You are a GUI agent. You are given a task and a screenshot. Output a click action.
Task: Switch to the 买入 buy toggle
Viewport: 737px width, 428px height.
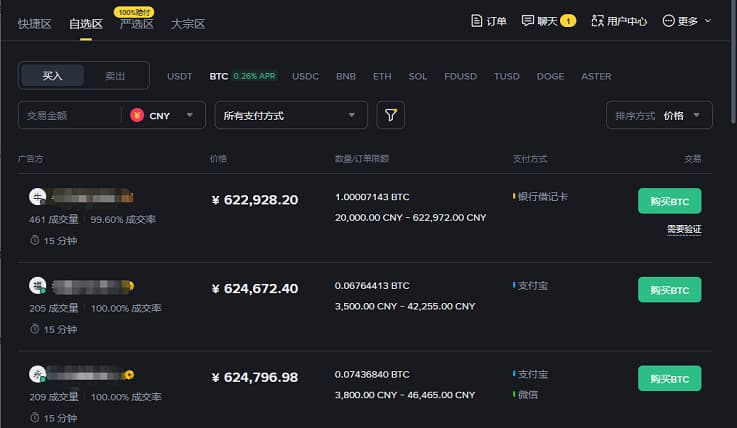pyautogui.click(x=52, y=76)
